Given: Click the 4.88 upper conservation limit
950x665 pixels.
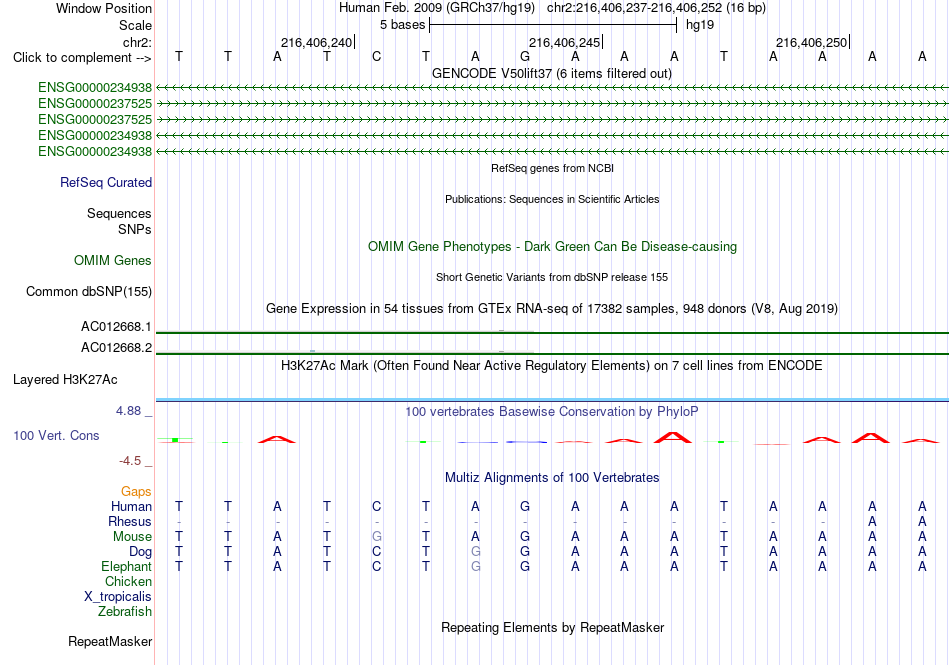Looking at the screenshot, I should click(128, 411).
